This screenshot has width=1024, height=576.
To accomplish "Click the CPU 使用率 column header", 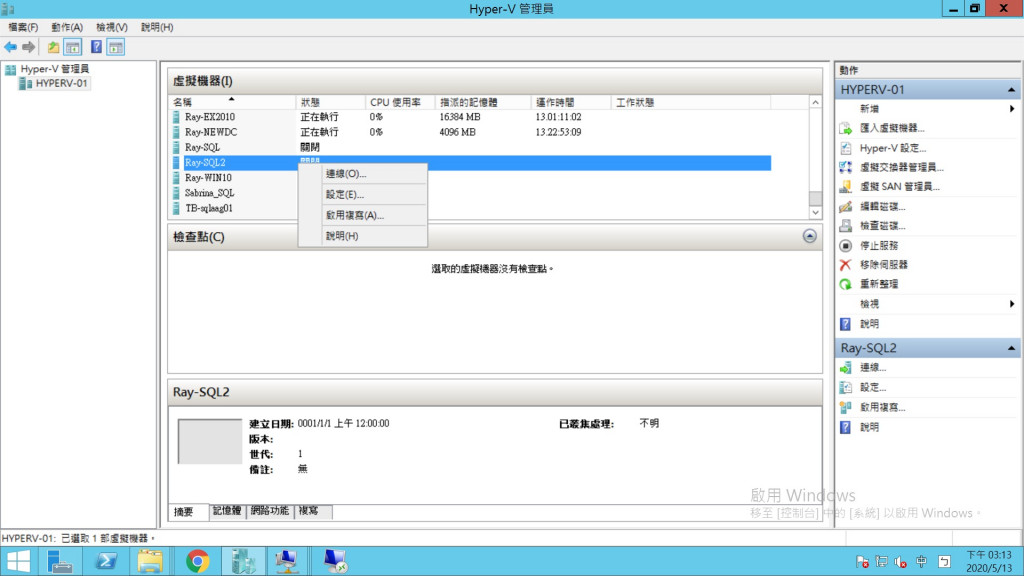I will pyautogui.click(x=400, y=102).
